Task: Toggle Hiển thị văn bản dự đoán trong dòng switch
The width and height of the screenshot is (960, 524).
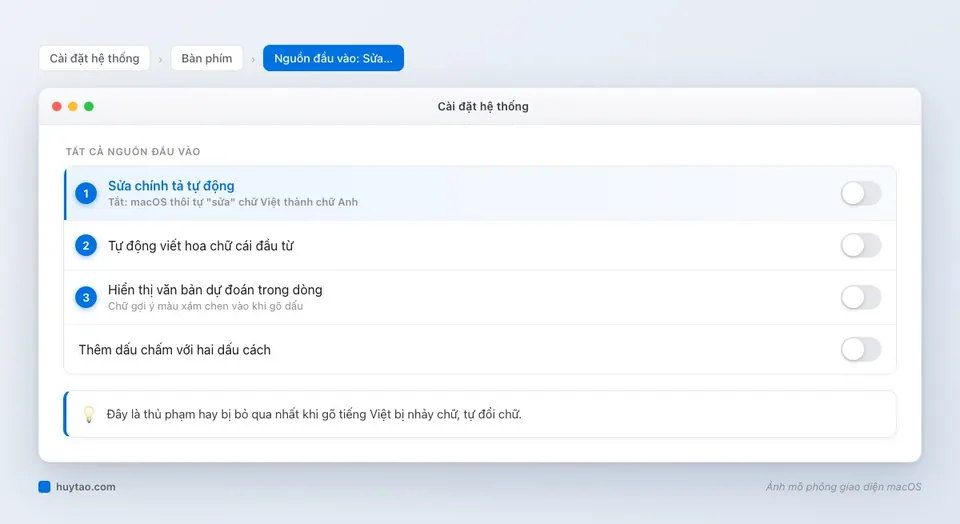Action: (x=861, y=298)
